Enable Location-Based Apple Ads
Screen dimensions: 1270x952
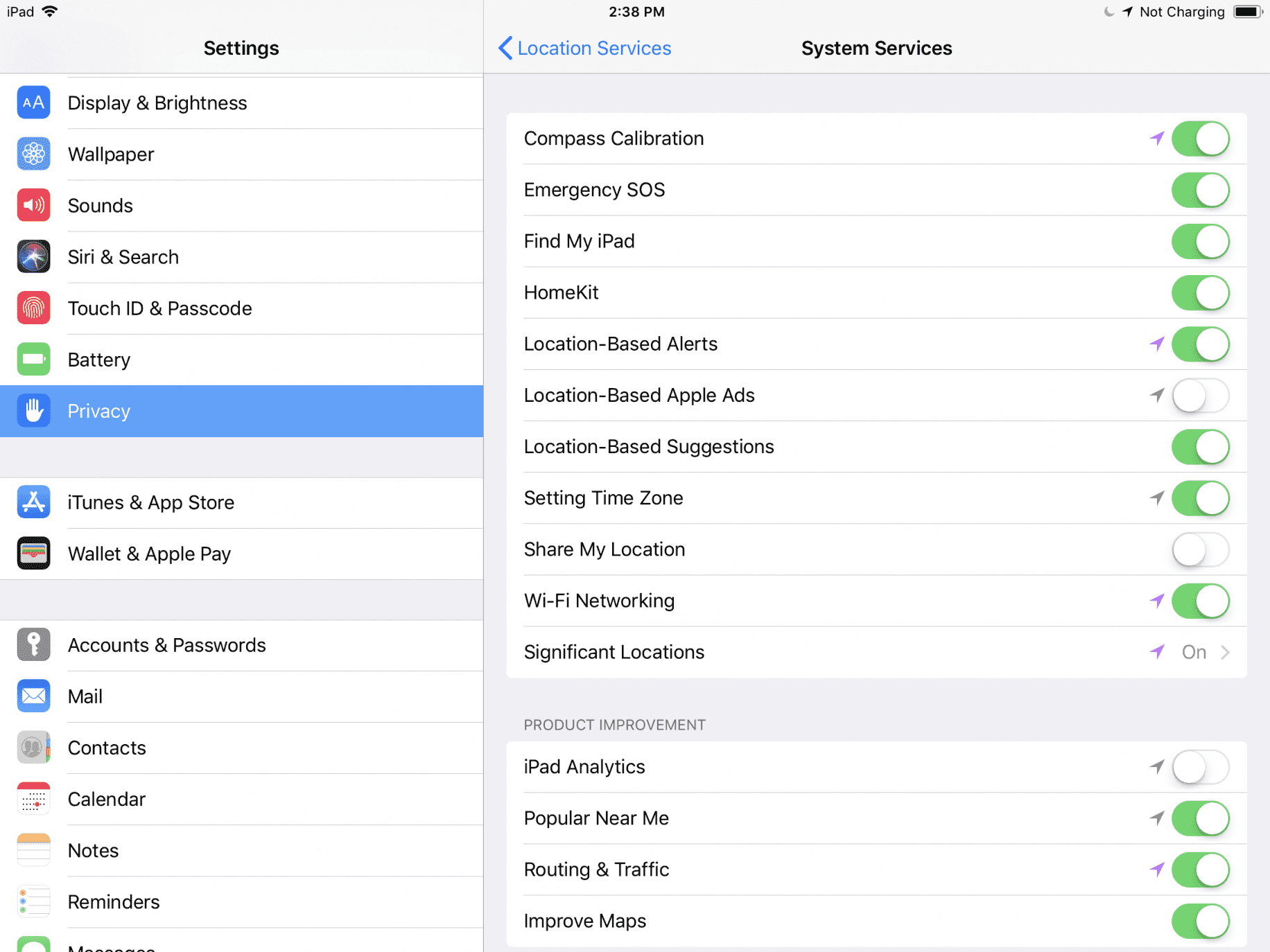pyautogui.click(x=1200, y=395)
